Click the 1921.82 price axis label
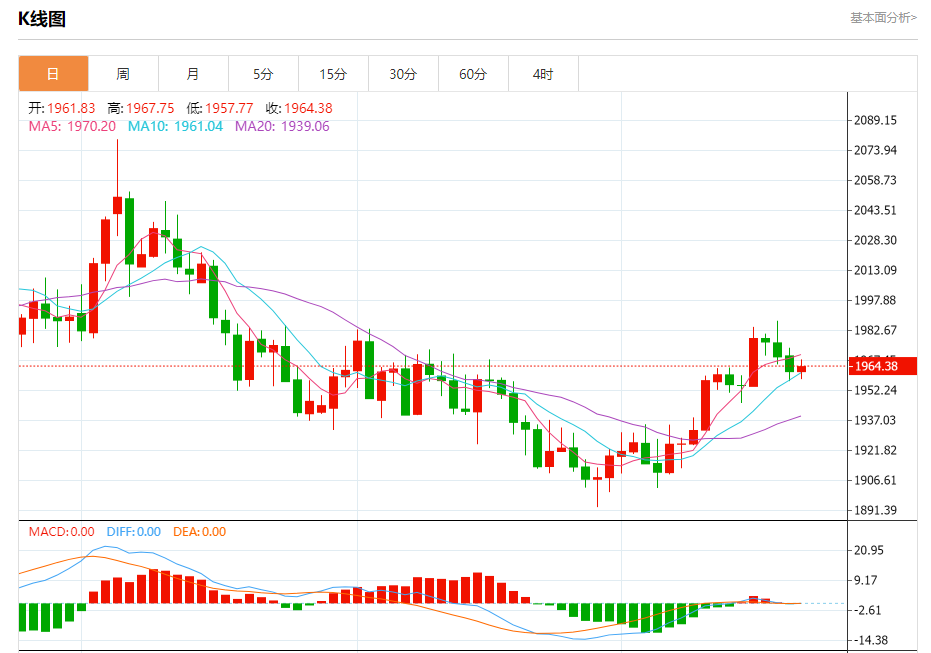The height and width of the screenshot is (653, 931). [x=875, y=450]
